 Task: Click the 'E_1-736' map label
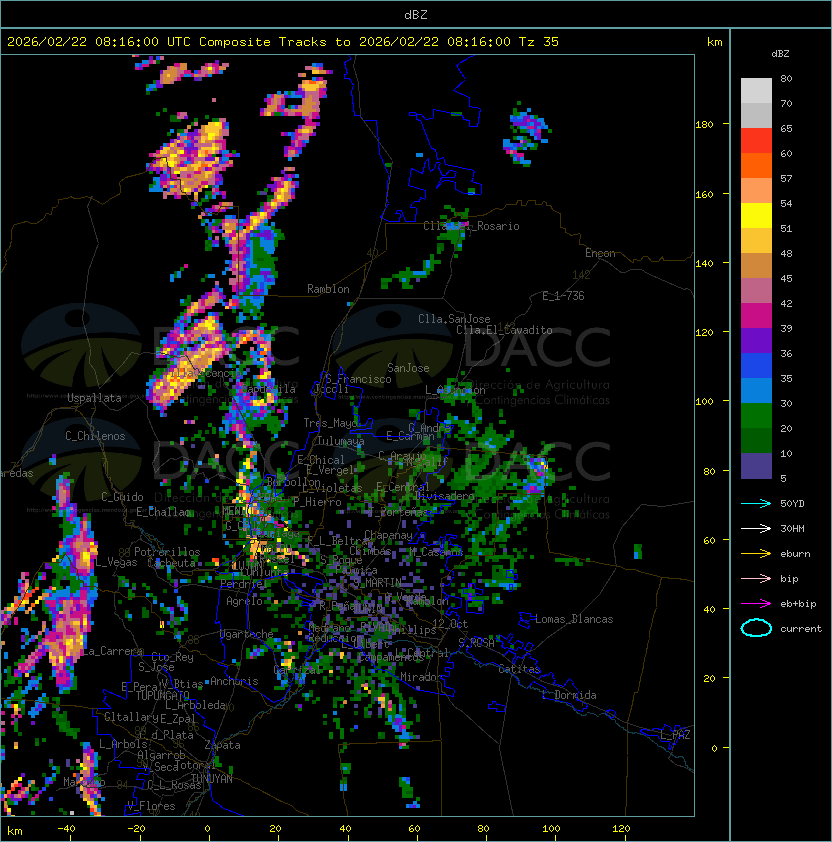[x=563, y=296]
